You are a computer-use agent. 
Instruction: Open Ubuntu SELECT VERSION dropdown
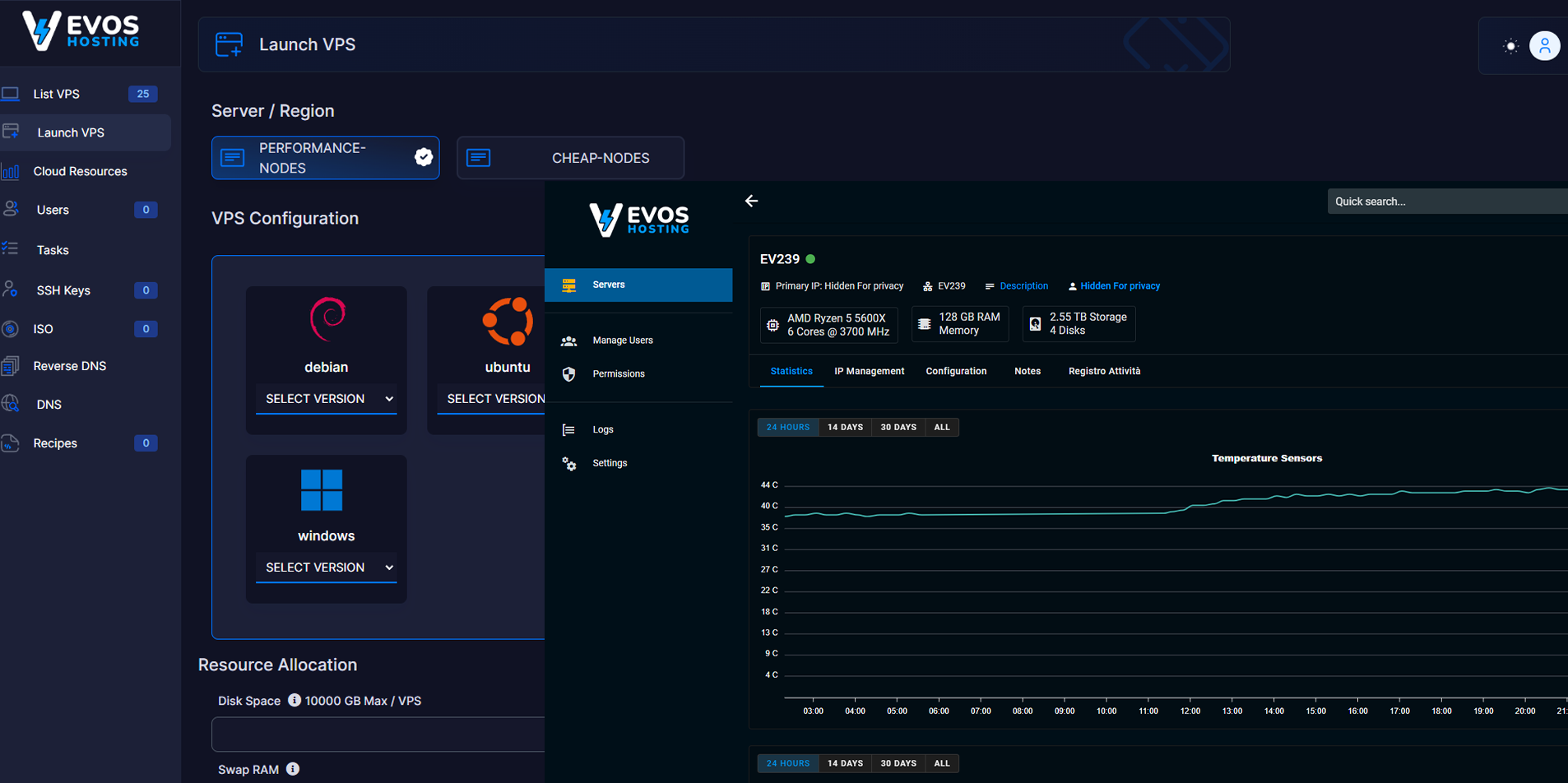point(494,399)
